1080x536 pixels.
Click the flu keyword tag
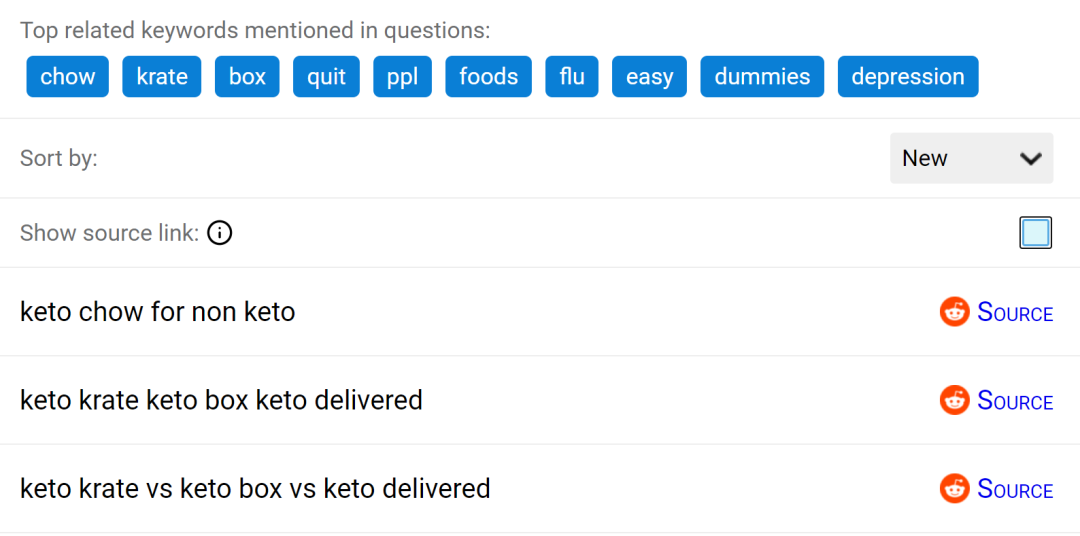tap(572, 77)
